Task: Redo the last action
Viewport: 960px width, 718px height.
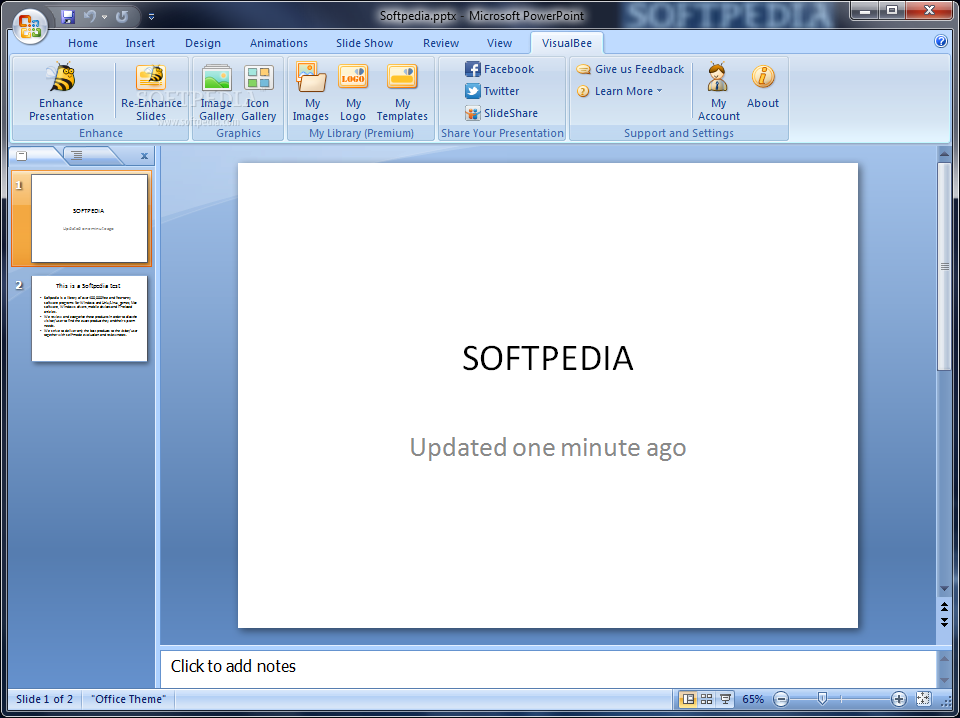Action: (122, 17)
